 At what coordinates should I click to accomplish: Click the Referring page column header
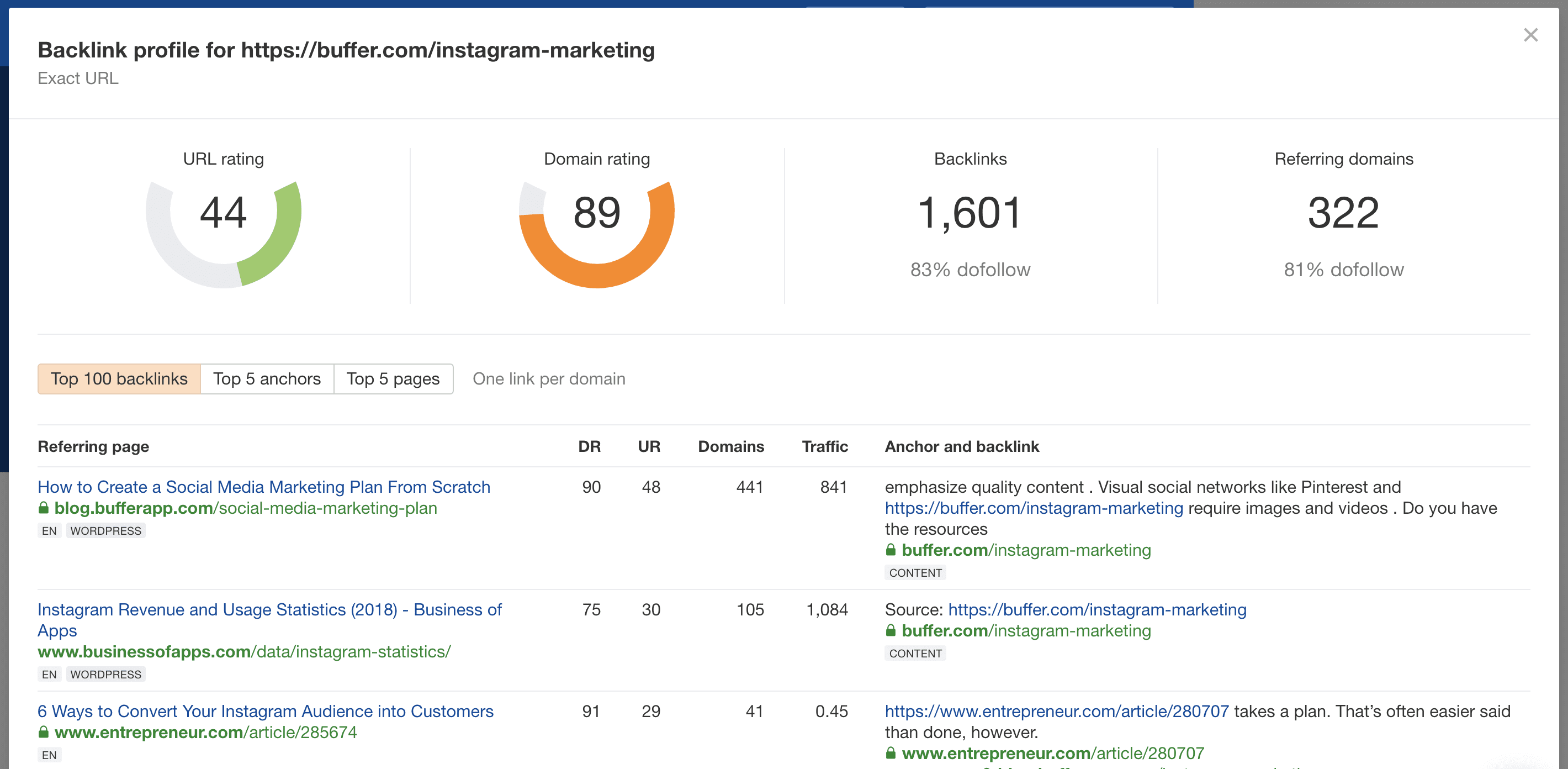pyautogui.click(x=93, y=446)
